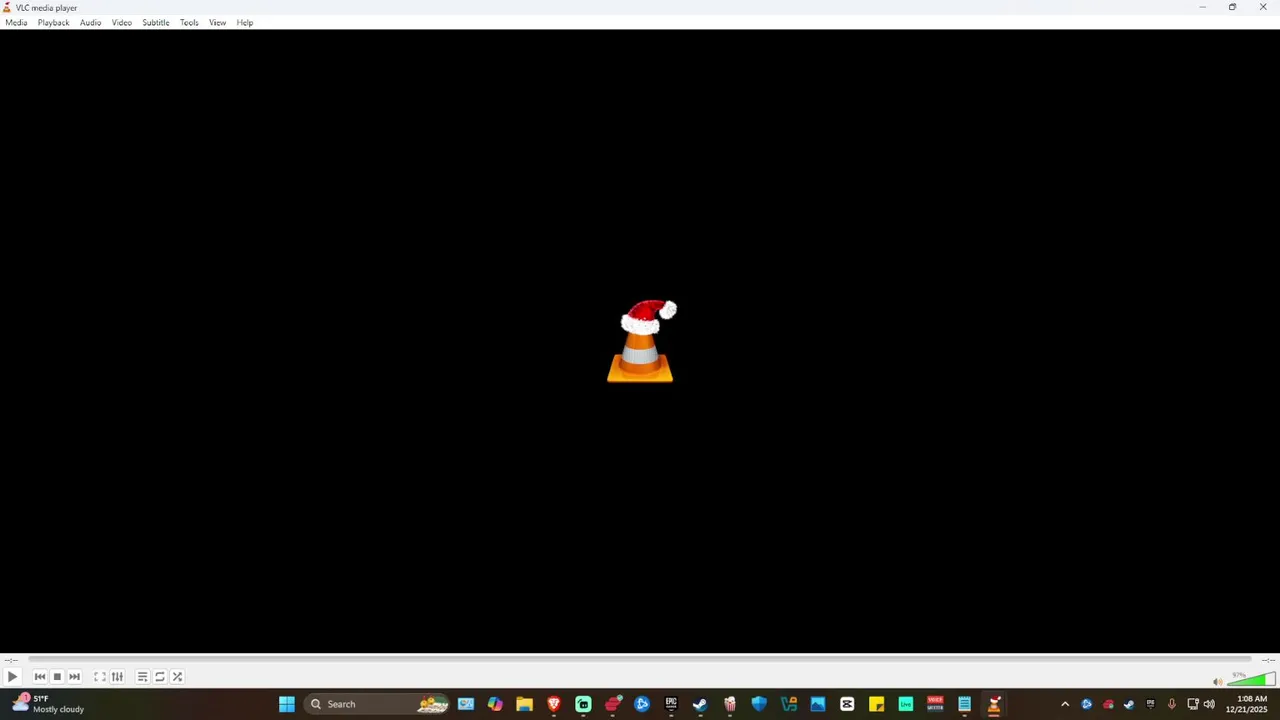Viewport: 1280px width, 720px height.
Task: Open the Help menu
Action: [x=245, y=22]
